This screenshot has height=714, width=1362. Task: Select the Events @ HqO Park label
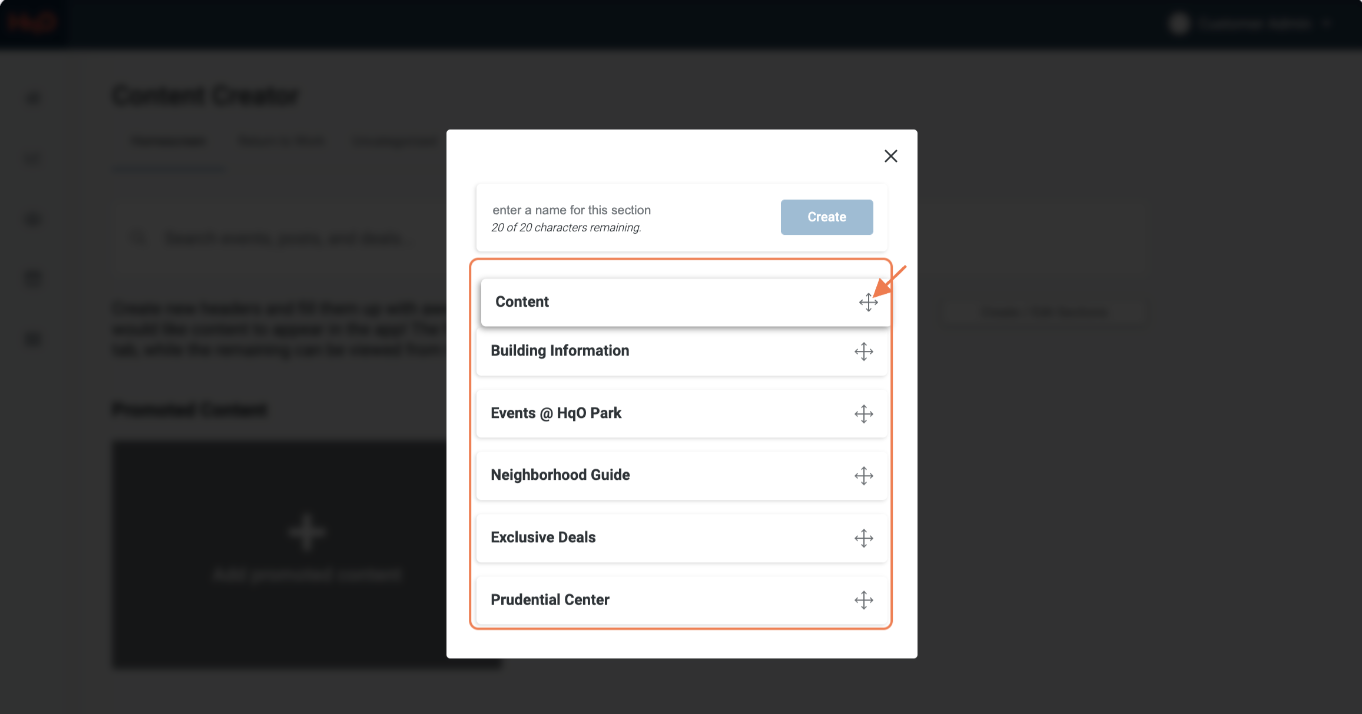(556, 413)
